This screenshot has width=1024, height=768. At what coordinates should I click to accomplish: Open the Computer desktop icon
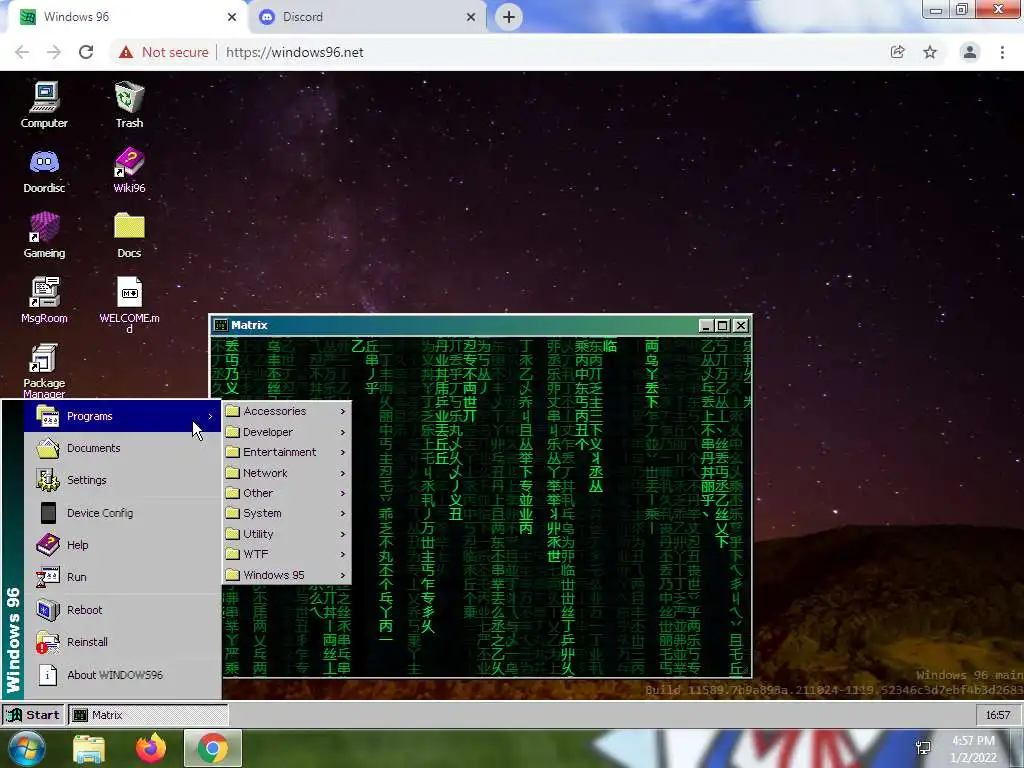[x=44, y=104]
